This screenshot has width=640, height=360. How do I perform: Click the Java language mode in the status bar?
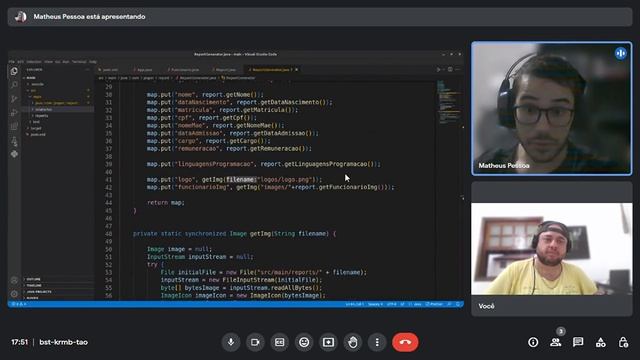pos(418,304)
